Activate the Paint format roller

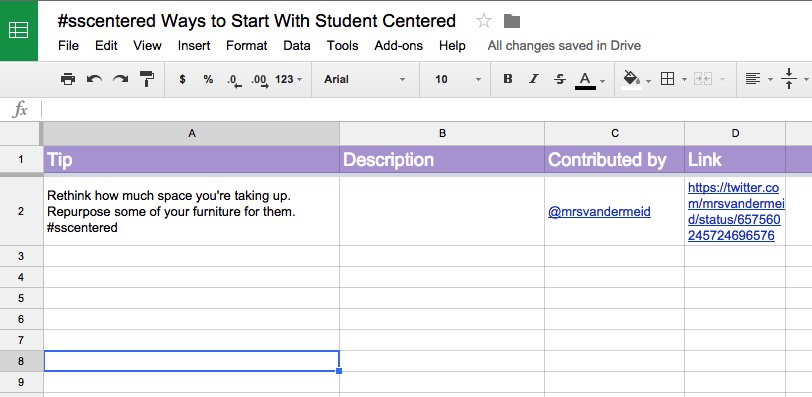click(x=147, y=79)
